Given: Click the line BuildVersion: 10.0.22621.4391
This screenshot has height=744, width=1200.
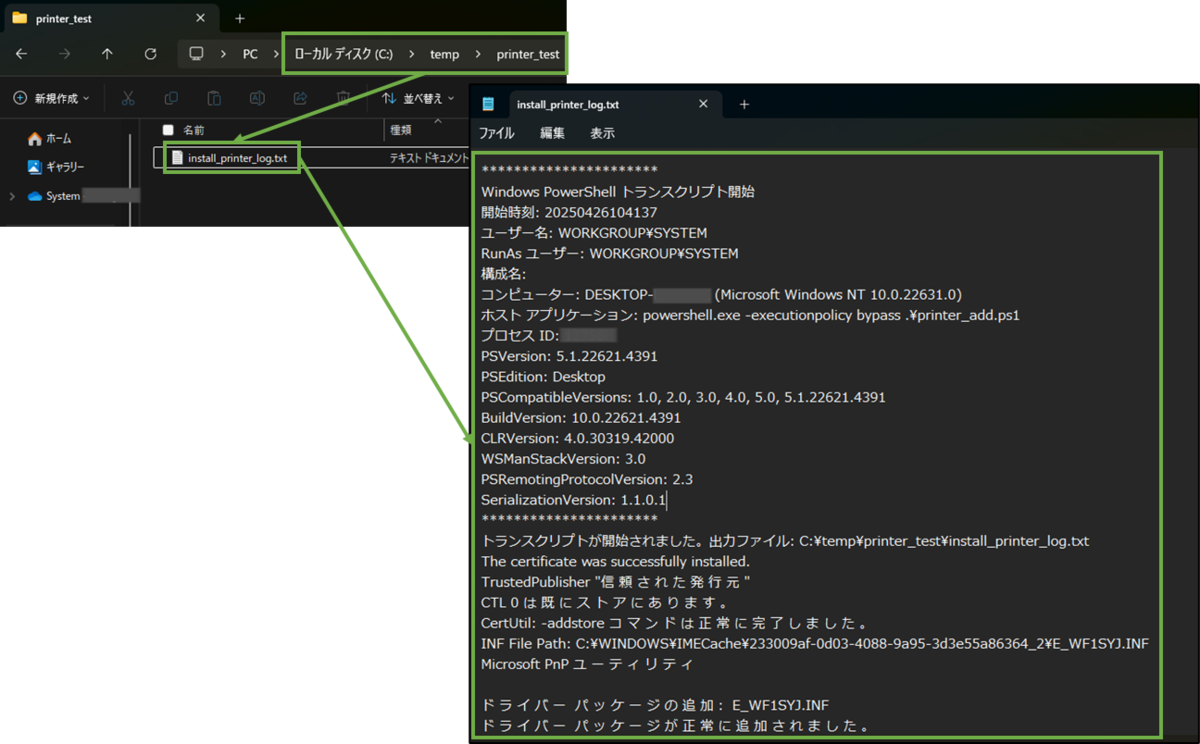Looking at the screenshot, I should (581, 418).
